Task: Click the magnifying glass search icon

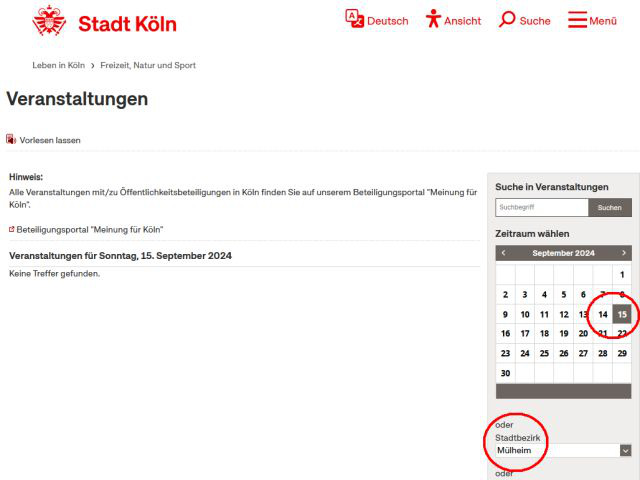Action: (507, 19)
